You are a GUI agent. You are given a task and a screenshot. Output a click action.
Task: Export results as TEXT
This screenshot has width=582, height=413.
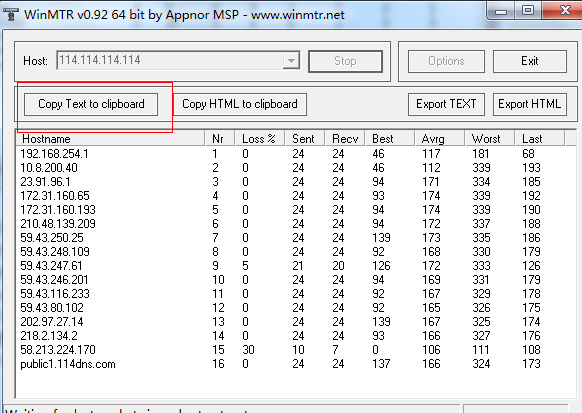[x=446, y=104]
